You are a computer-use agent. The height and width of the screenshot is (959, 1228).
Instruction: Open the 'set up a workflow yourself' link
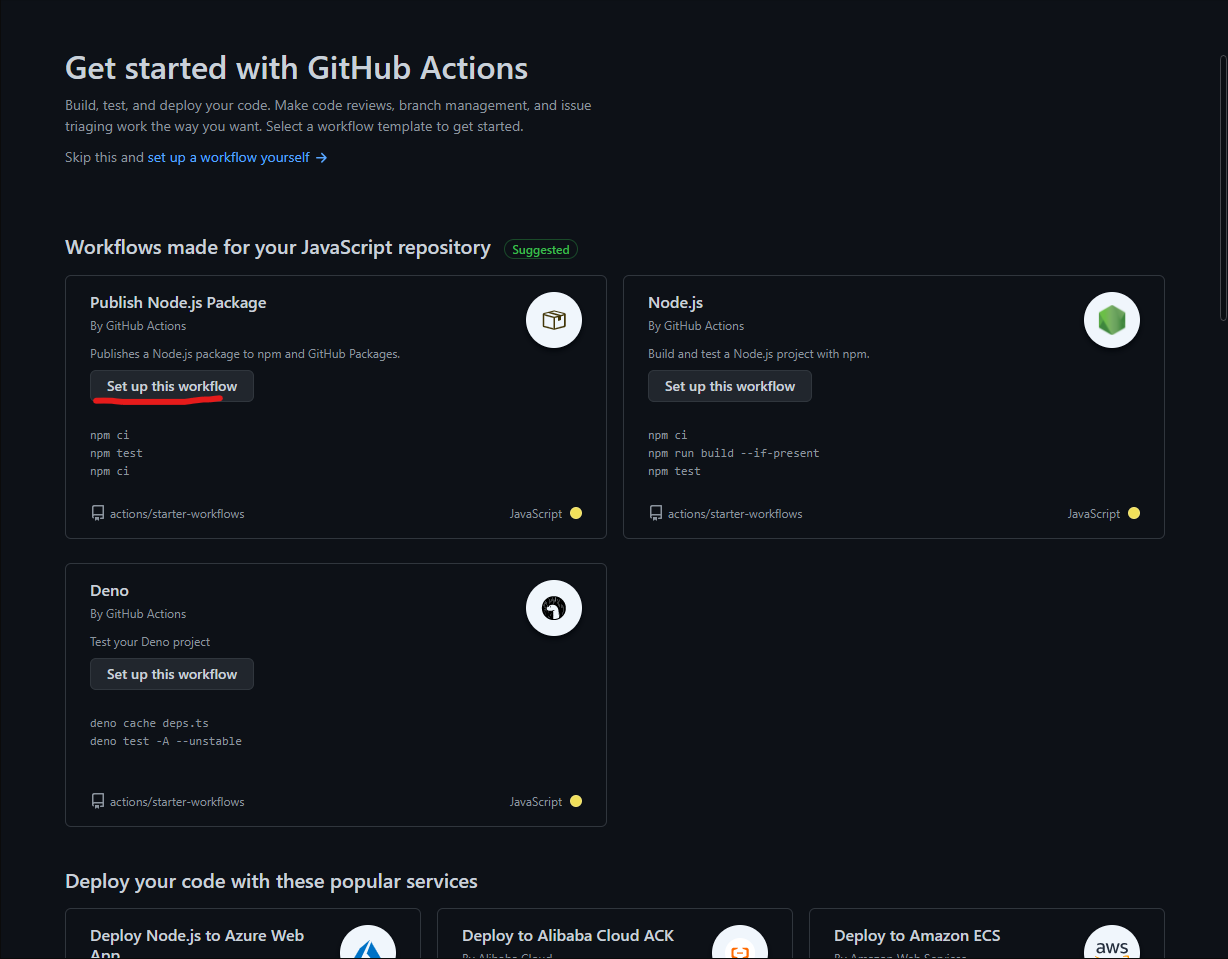[238, 157]
